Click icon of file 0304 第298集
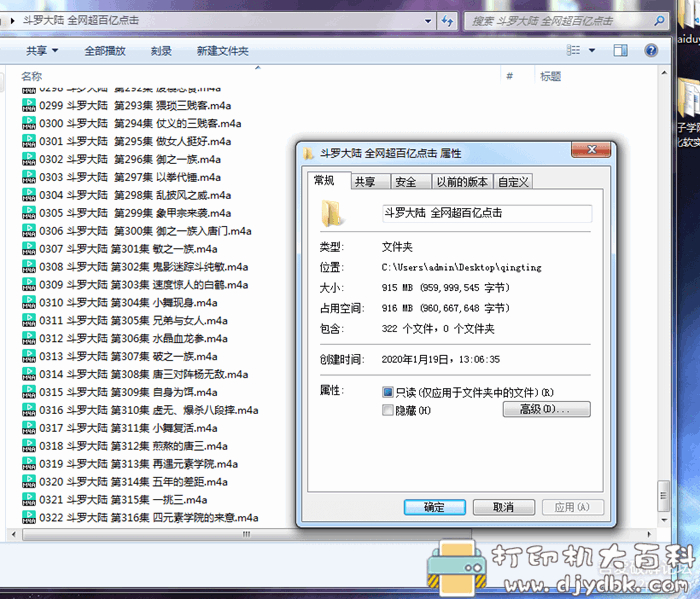The height and width of the screenshot is (599, 700). pos(29,195)
